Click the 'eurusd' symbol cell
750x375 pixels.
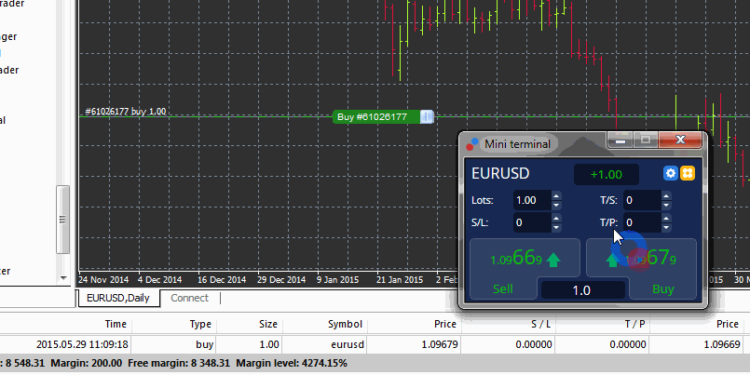(347, 344)
